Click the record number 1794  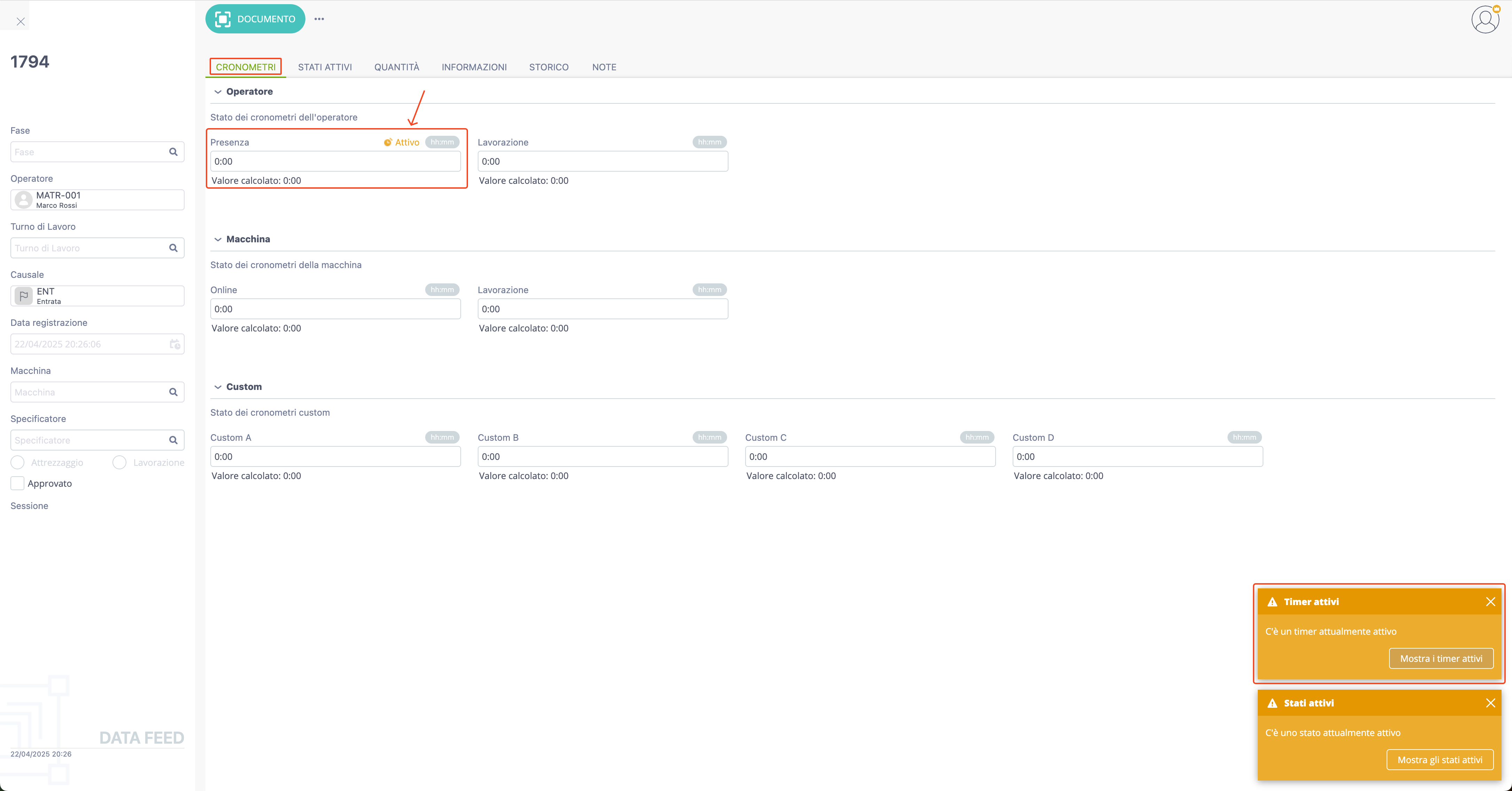[30, 62]
